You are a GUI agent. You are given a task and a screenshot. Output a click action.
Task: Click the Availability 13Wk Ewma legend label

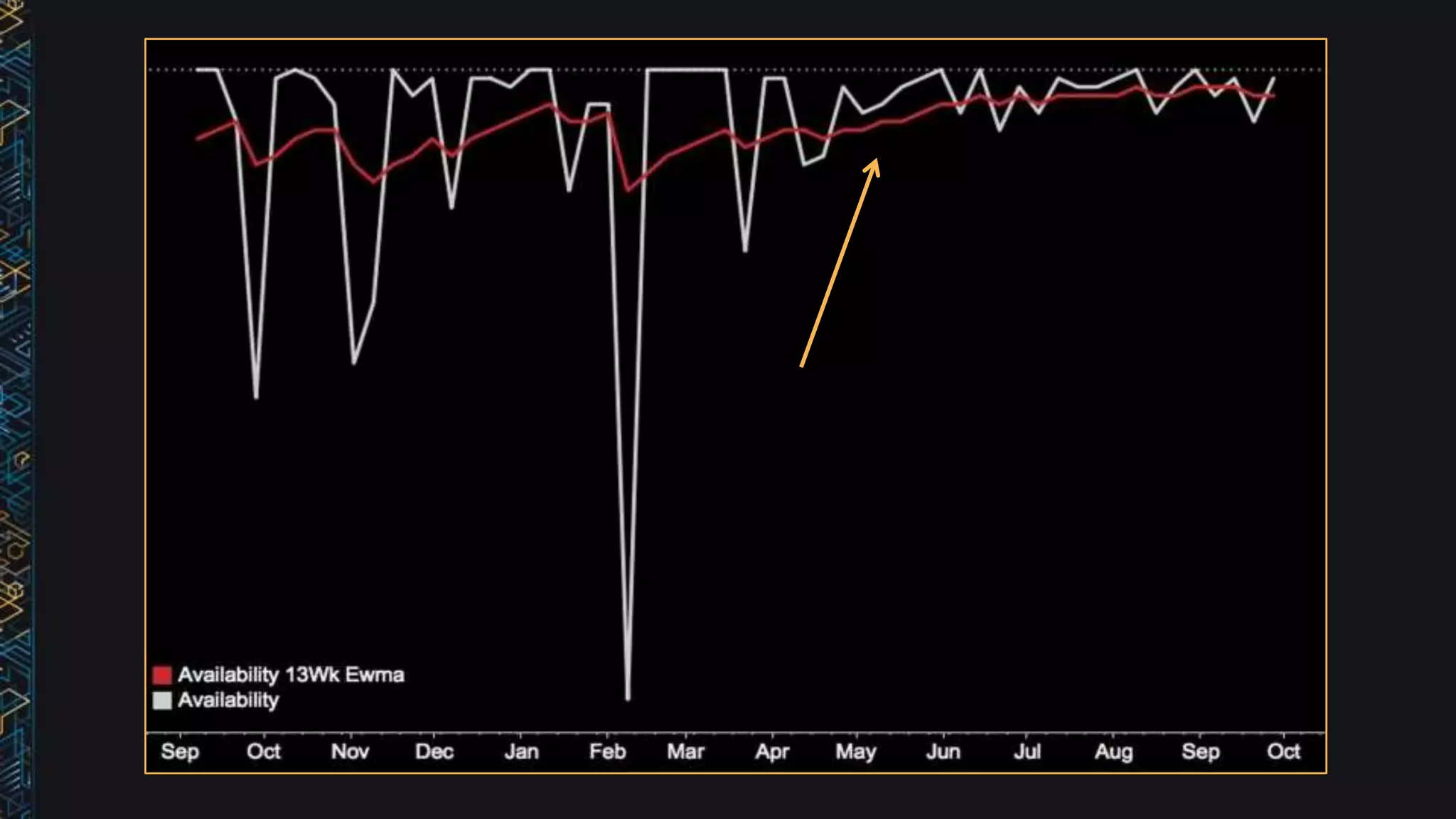291,675
